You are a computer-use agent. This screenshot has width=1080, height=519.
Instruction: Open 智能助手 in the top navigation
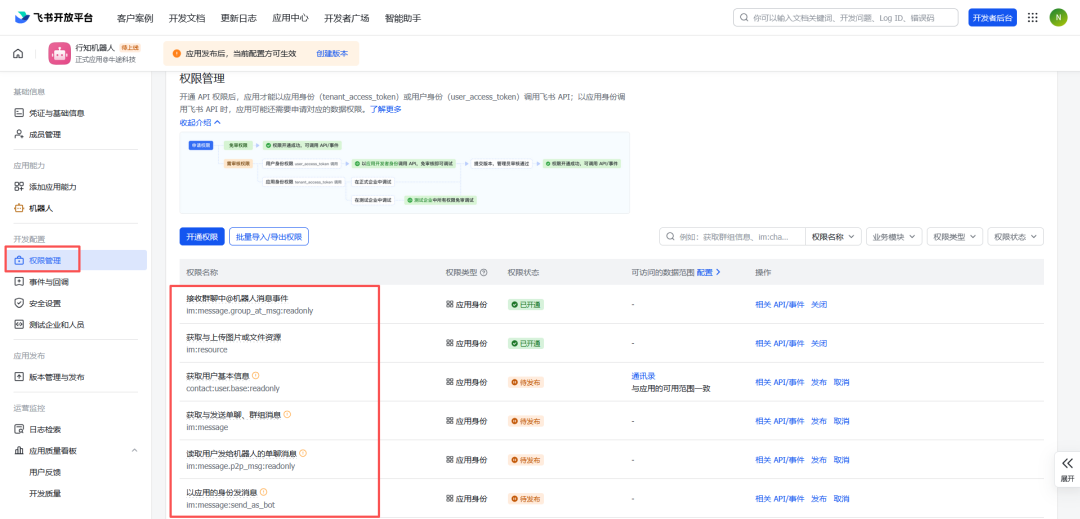coord(403,18)
